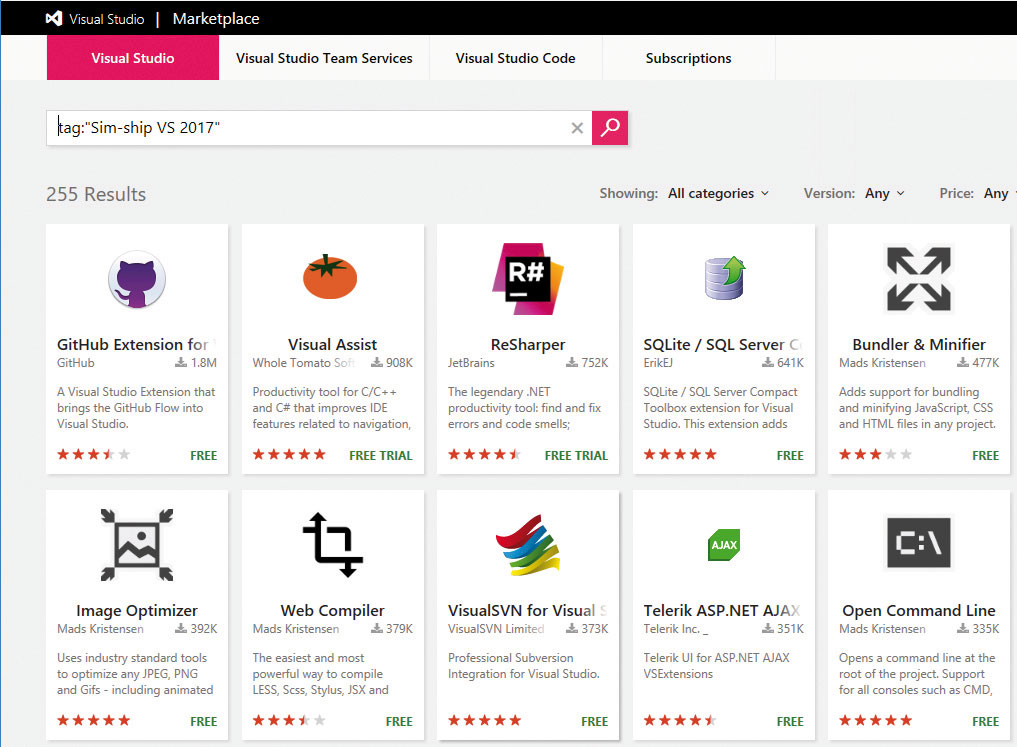Clear the search box with the X
Viewport: 1017px width, 747px height.
[x=577, y=128]
